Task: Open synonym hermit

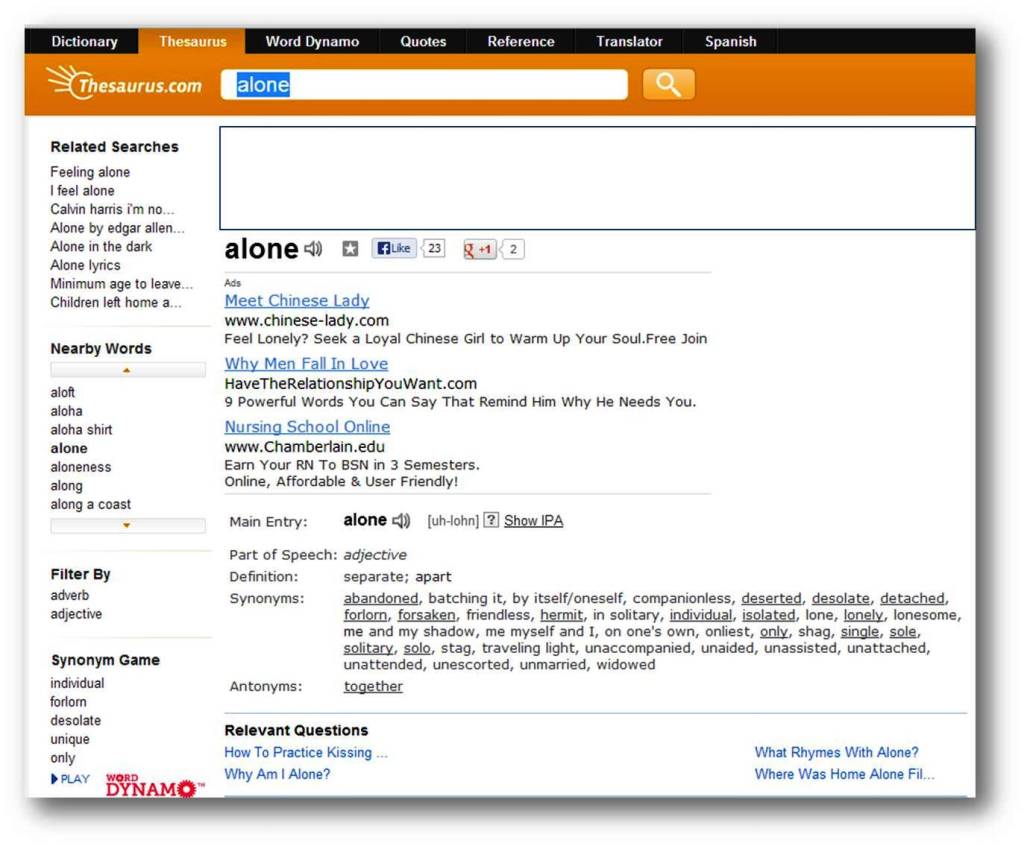Action: pos(562,615)
